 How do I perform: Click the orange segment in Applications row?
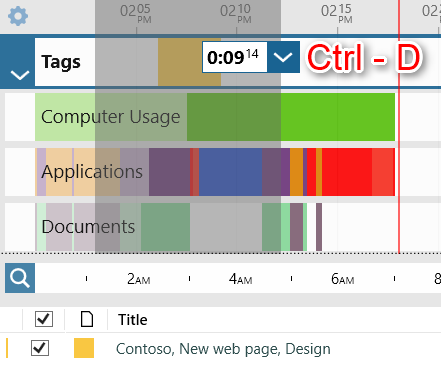[x=296, y=172]
